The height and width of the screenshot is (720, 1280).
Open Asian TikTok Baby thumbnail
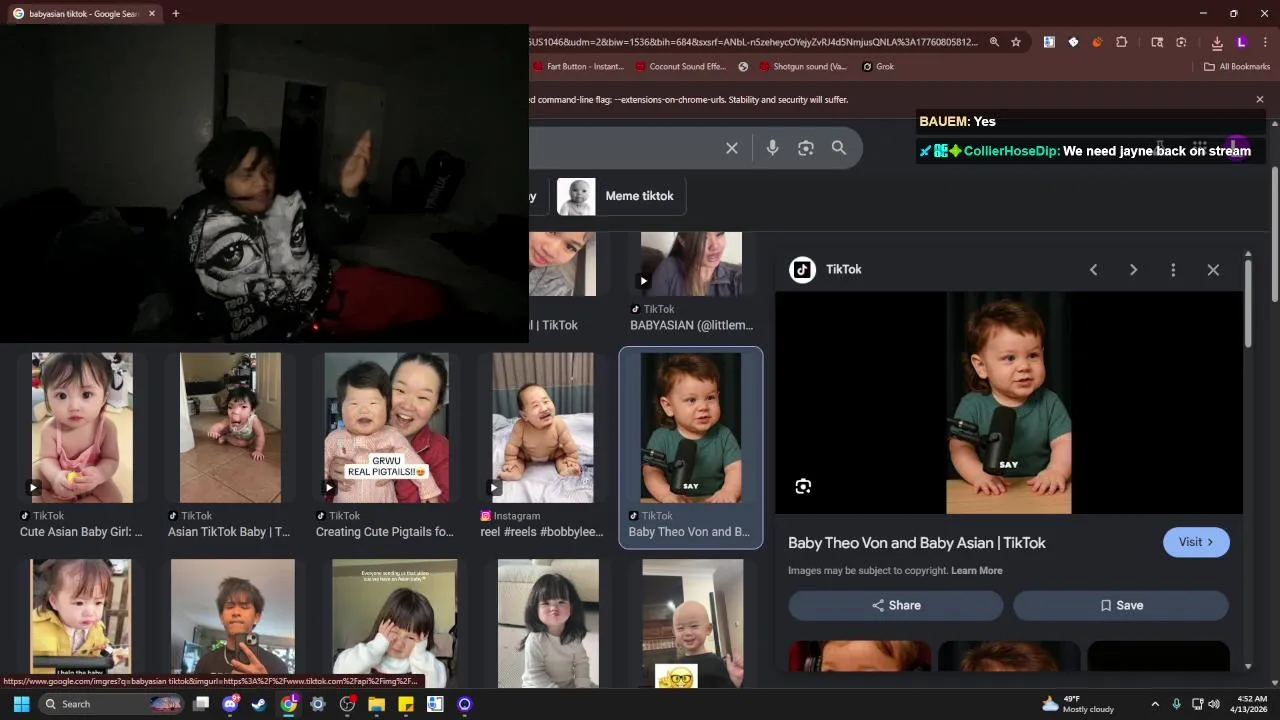230,428
